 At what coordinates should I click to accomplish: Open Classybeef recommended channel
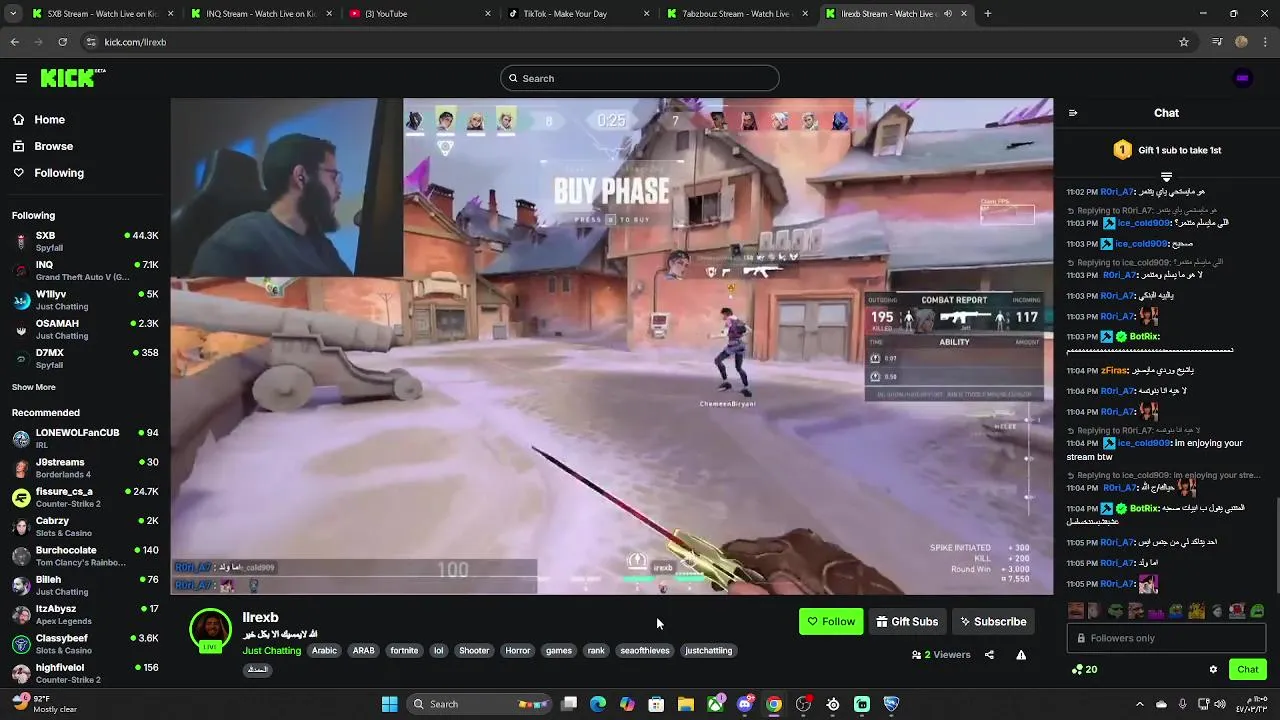[85, 643]
